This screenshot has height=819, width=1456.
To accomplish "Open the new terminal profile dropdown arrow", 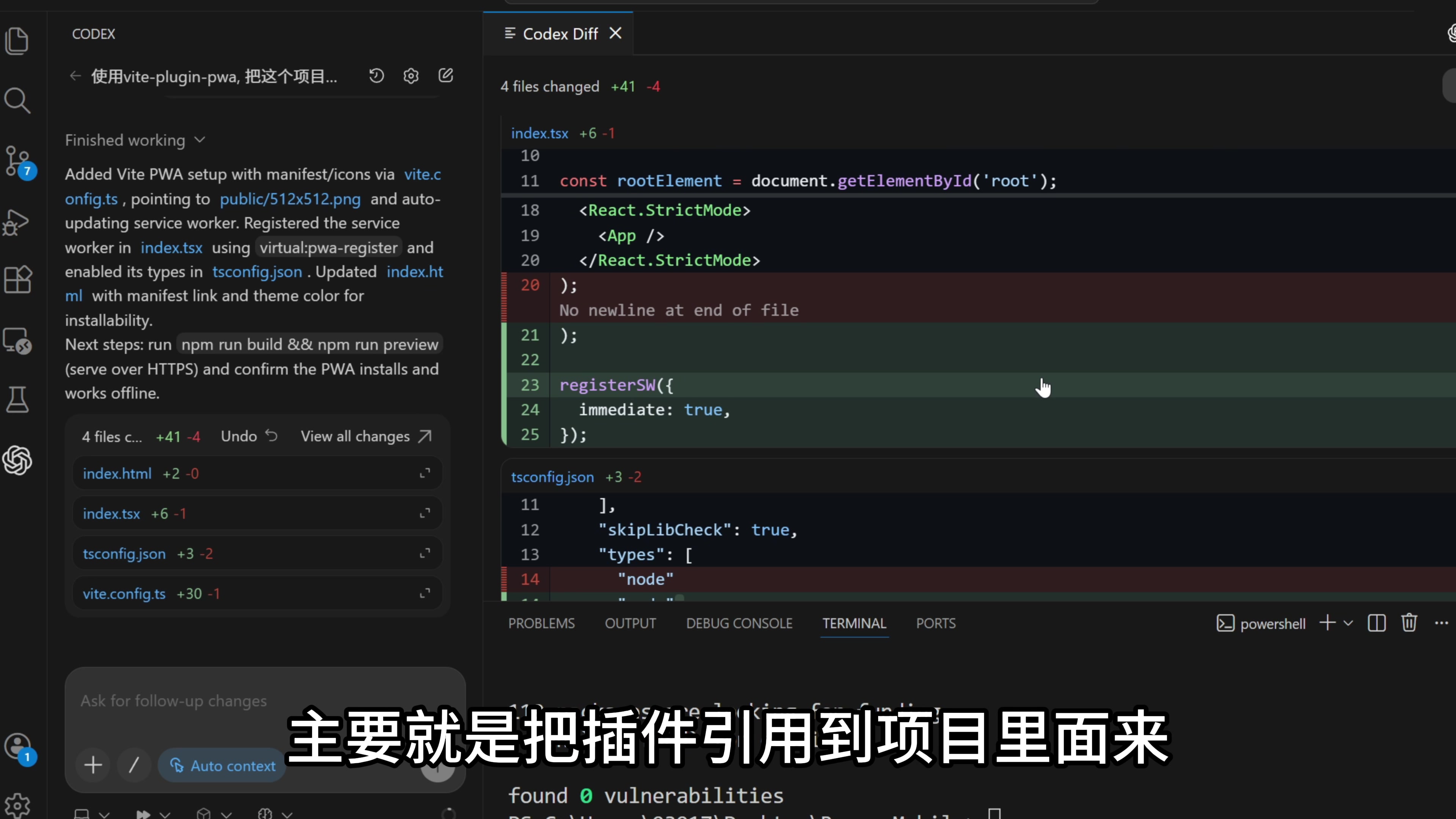I will point(1349,623).
